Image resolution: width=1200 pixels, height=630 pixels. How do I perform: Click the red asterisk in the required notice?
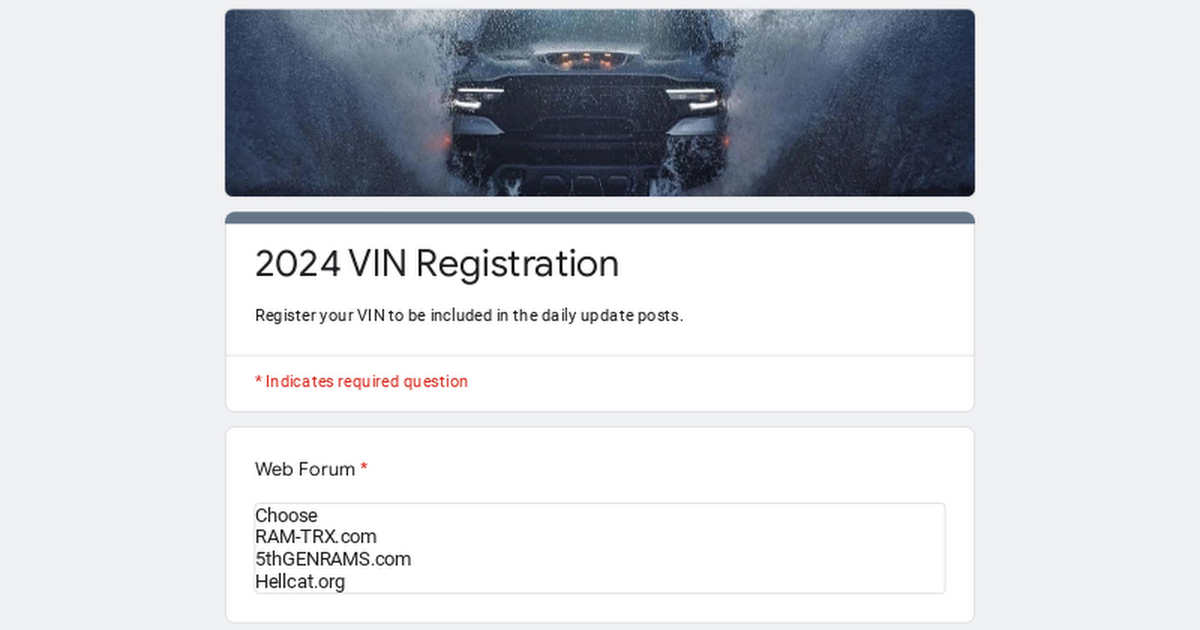pos(258,381)
